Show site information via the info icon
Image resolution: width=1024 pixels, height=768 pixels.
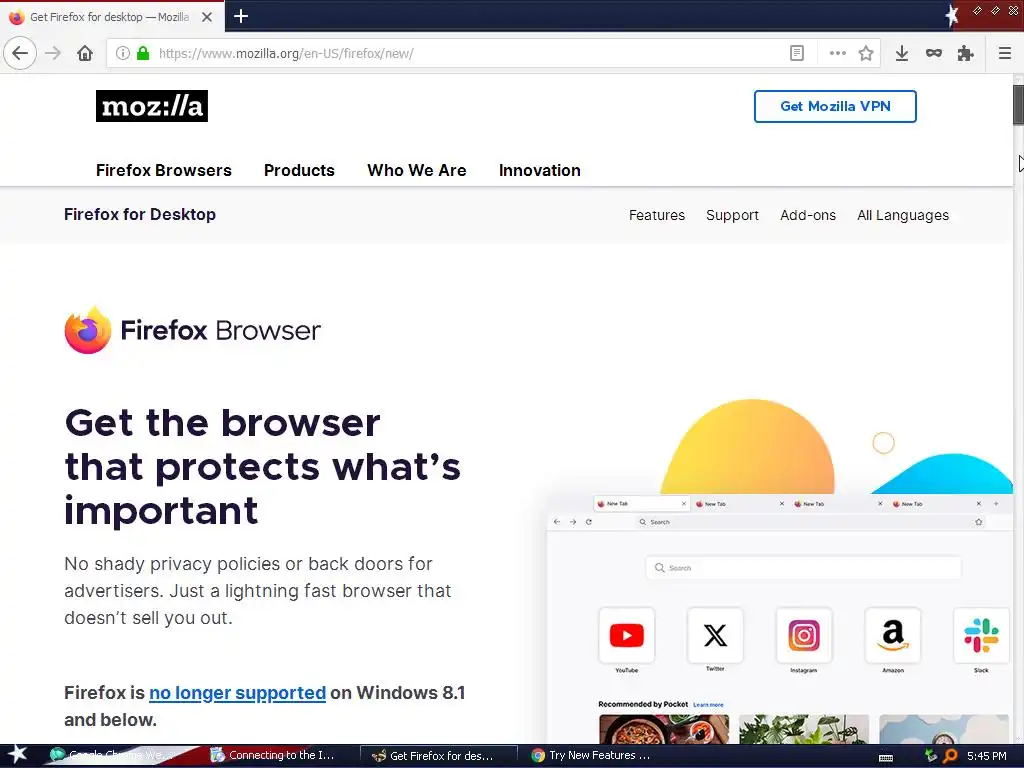[123, 53]
